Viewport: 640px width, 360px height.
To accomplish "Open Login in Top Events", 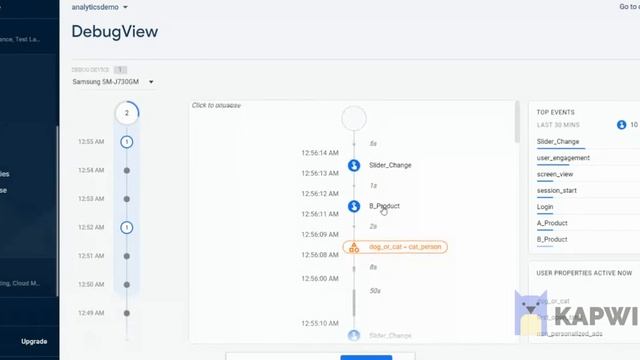I will coord(545,207).
